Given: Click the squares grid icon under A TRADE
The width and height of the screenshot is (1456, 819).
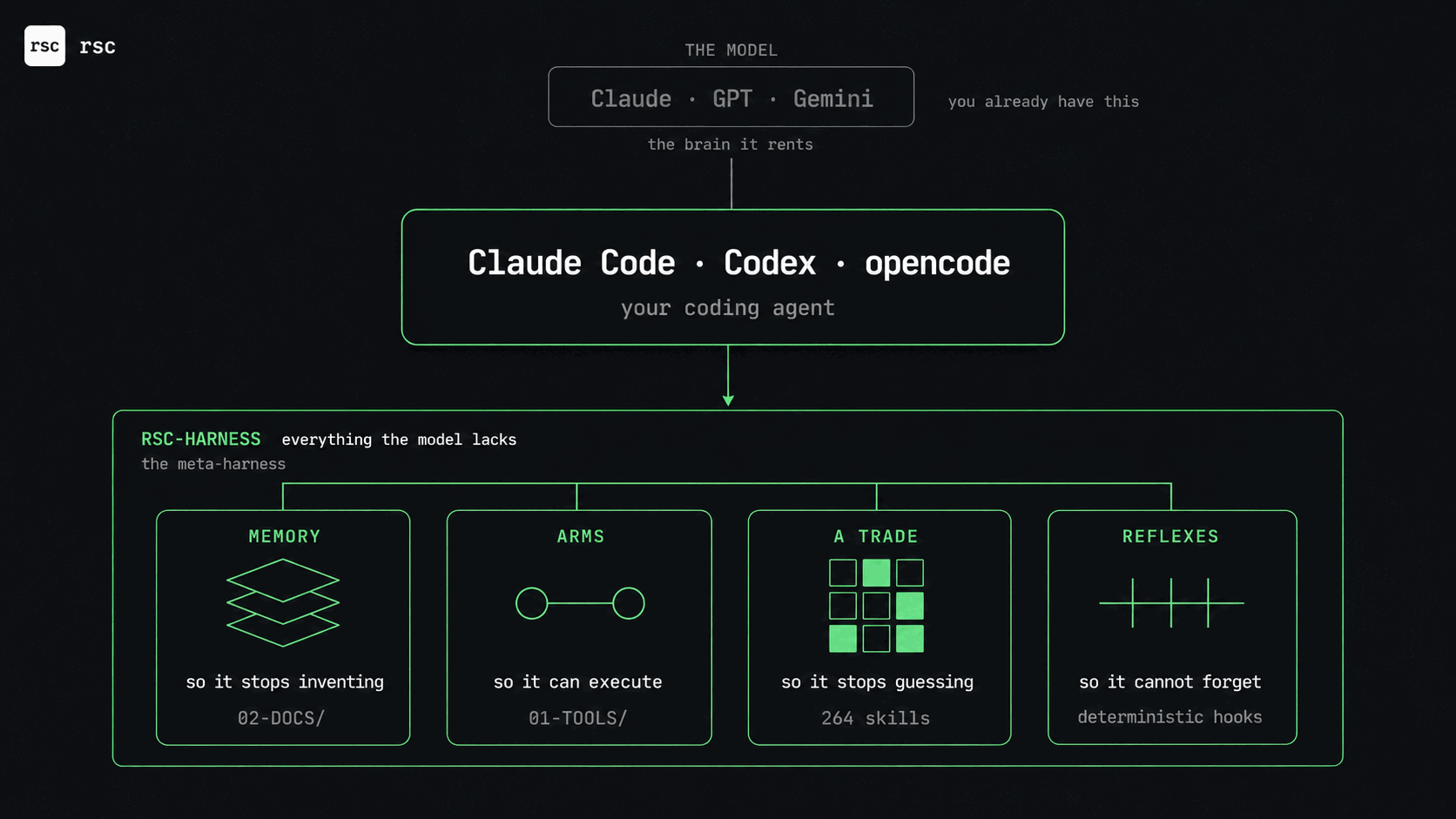Looking at the screenshot, I should click(x=876, y=606).
